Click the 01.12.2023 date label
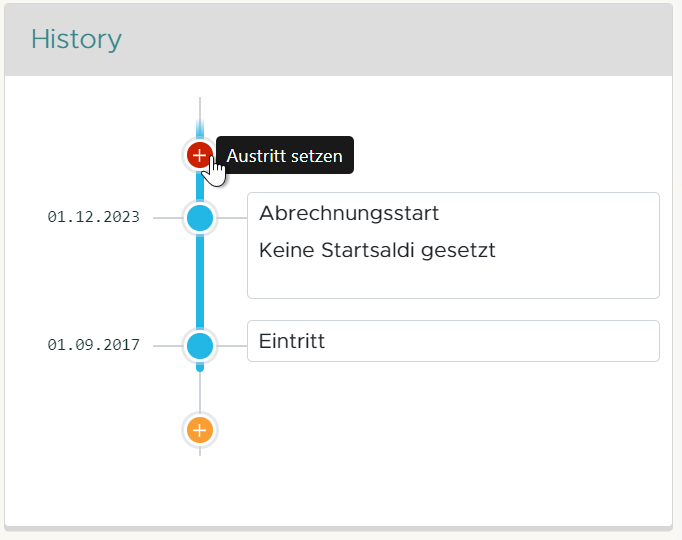Image resolution: width=682 pixels, height=540 pixels. point(94,217)
